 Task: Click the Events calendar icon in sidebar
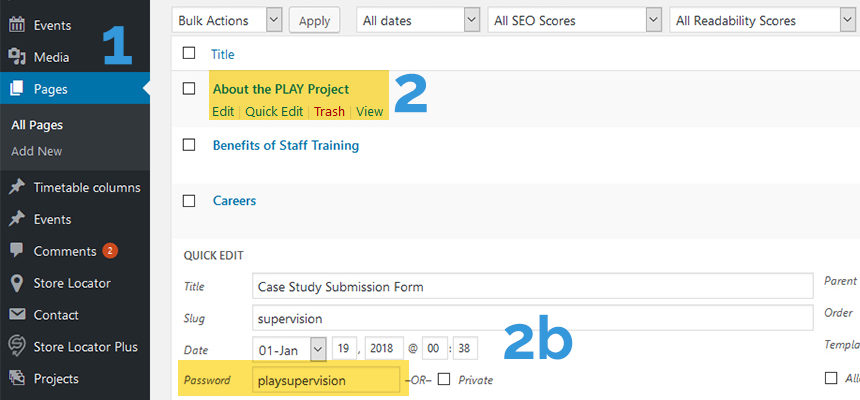[17, 25]
